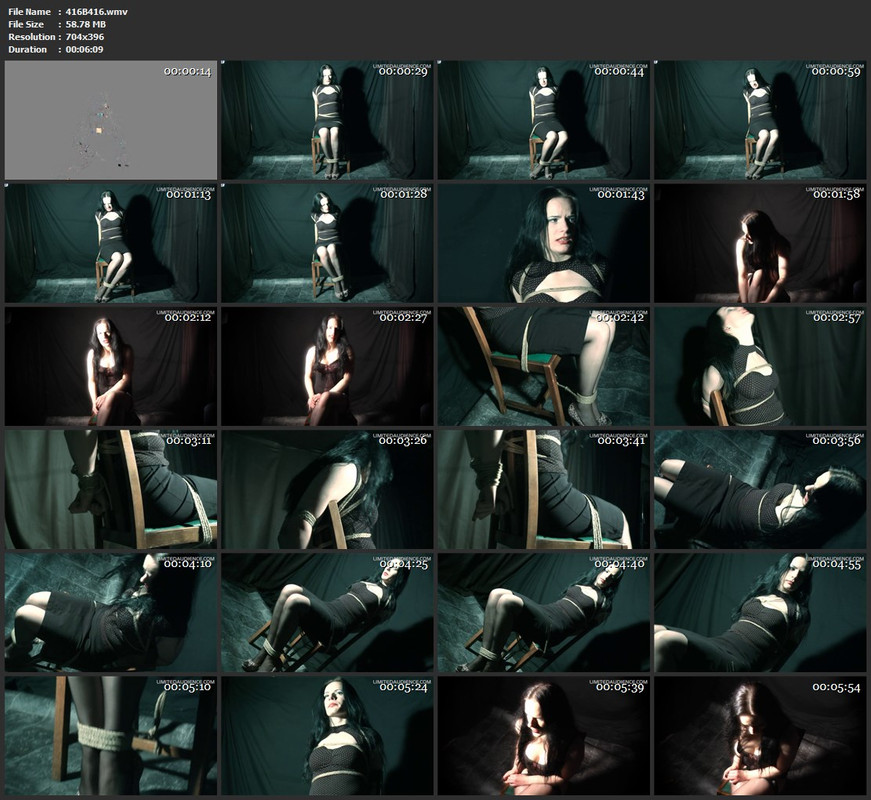Pick the preview frame timed 00:02:57
871x800 pixels.
tap(760, 367)
